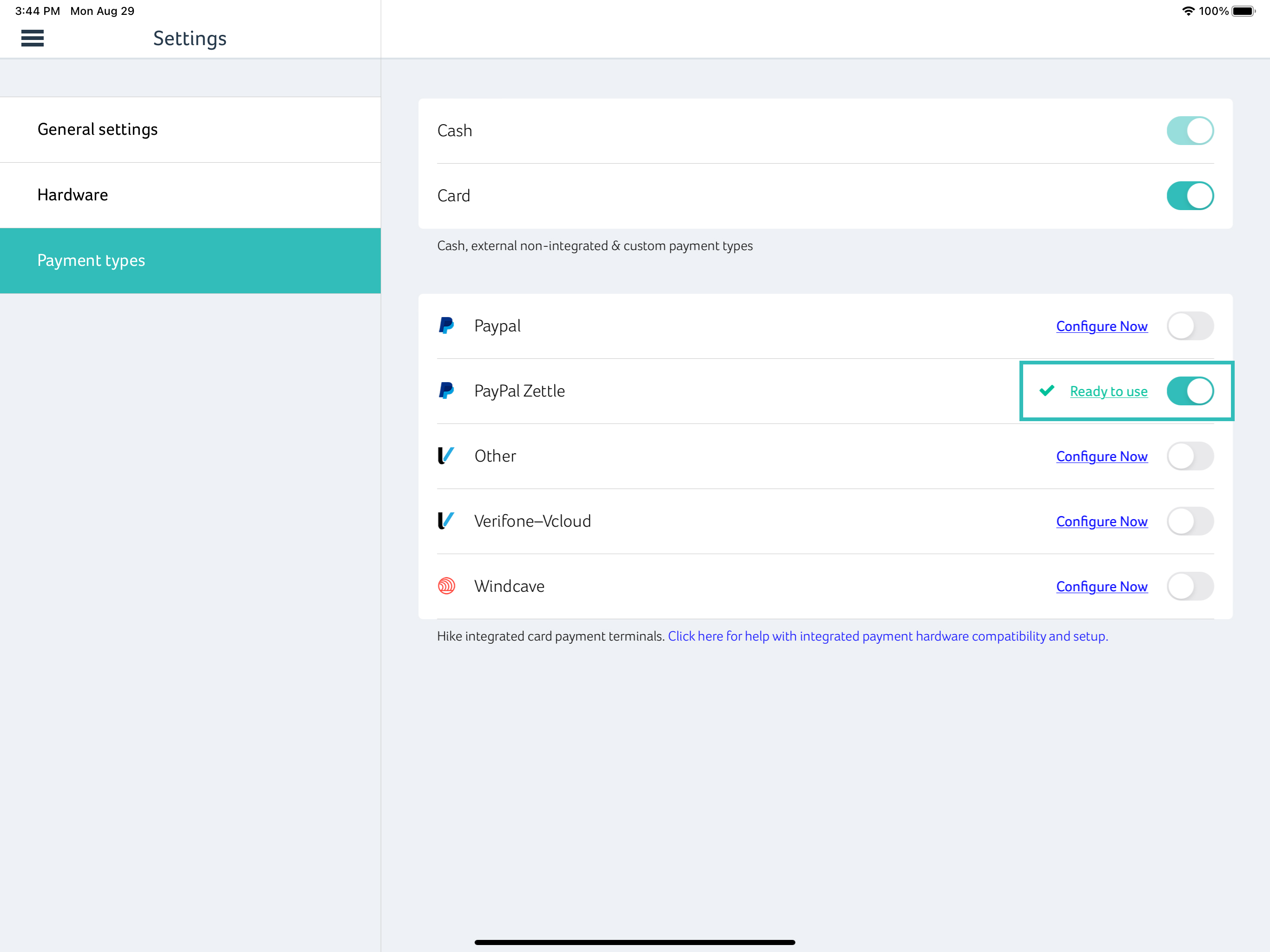
Task: Disable the Card payment switch
Action: (1190, 196)
